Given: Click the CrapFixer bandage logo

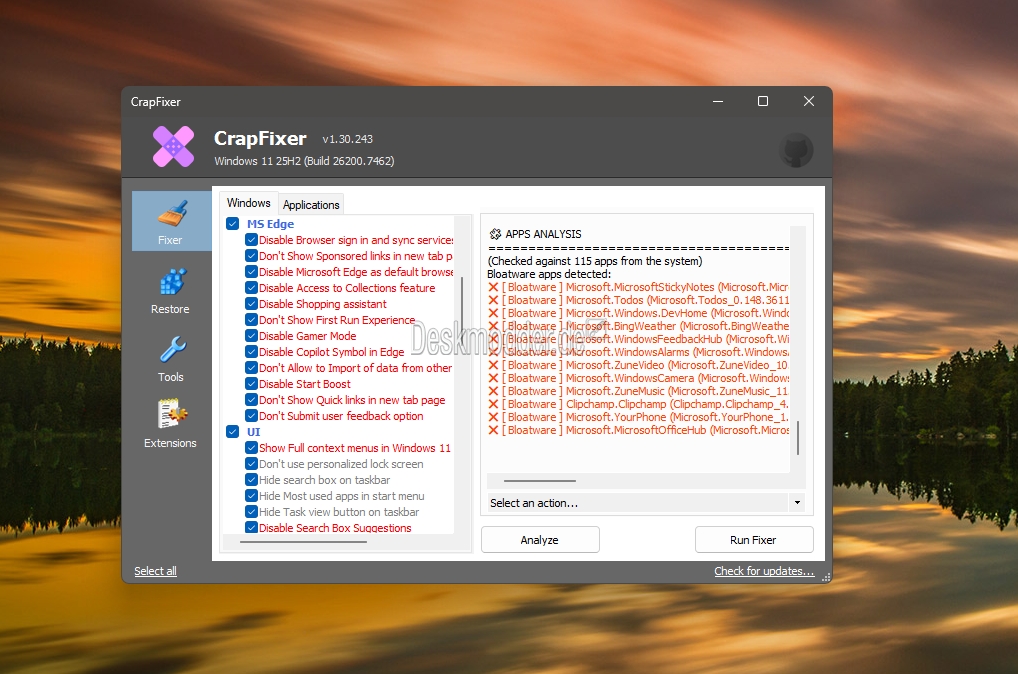Looking at the screenshot, I should 172,146.
